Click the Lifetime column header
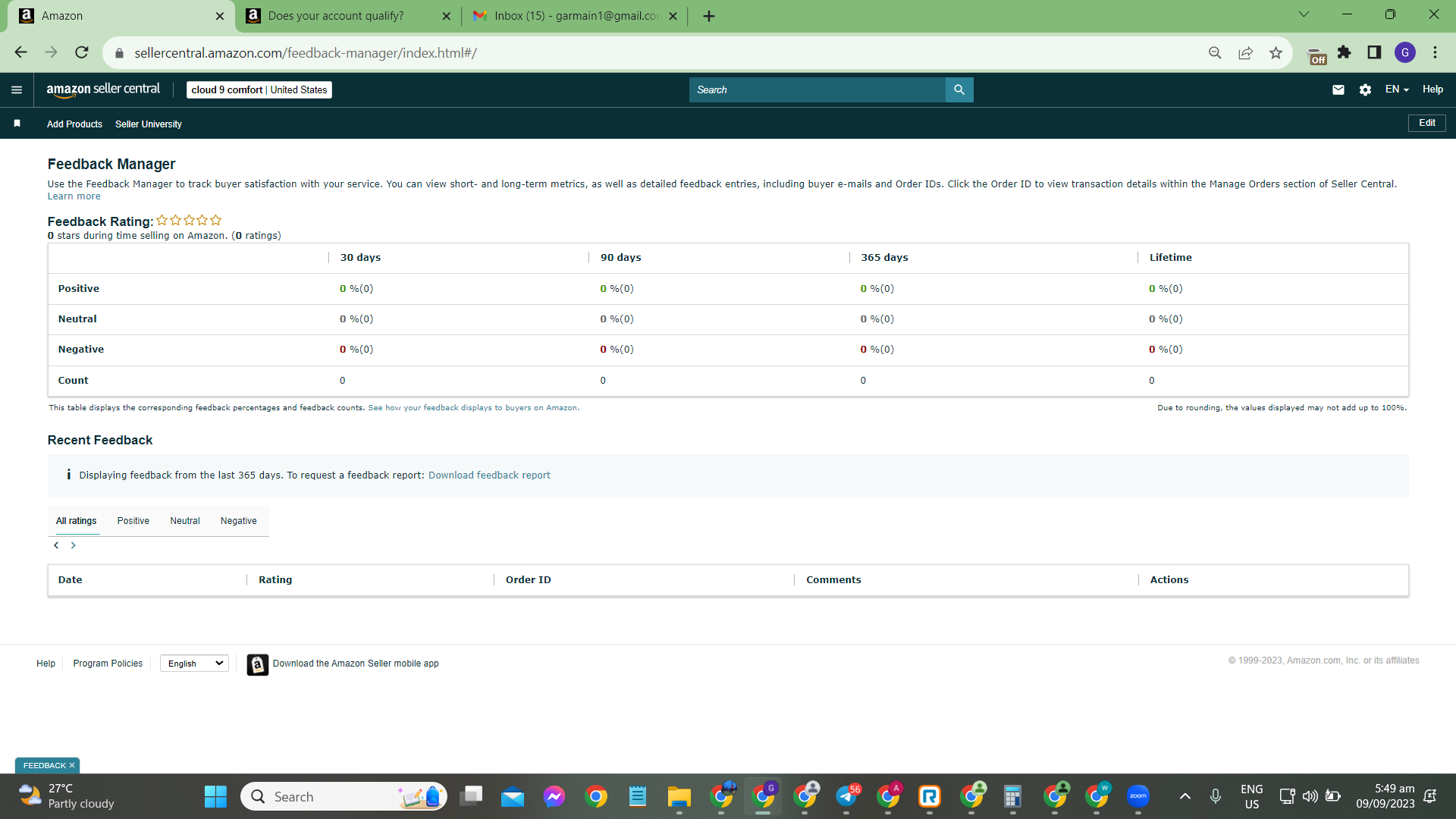 1171,258
